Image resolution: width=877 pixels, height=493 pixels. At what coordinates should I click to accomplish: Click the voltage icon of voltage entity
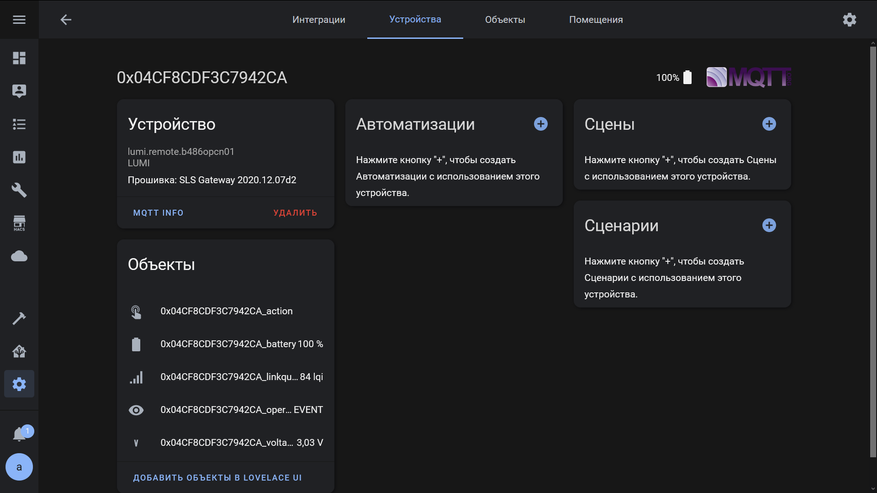coord(136,443)
